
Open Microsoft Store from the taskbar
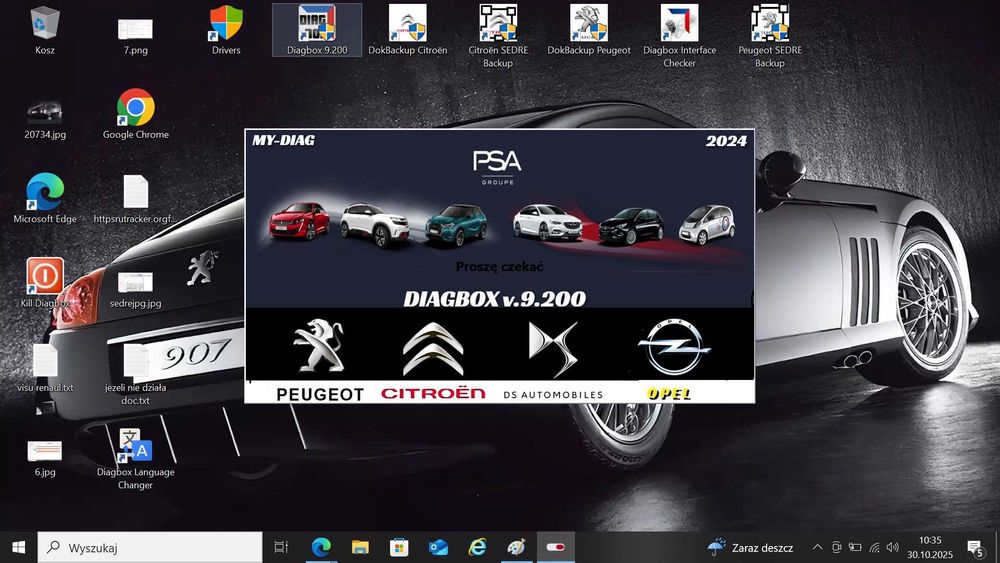click(399, 547)
